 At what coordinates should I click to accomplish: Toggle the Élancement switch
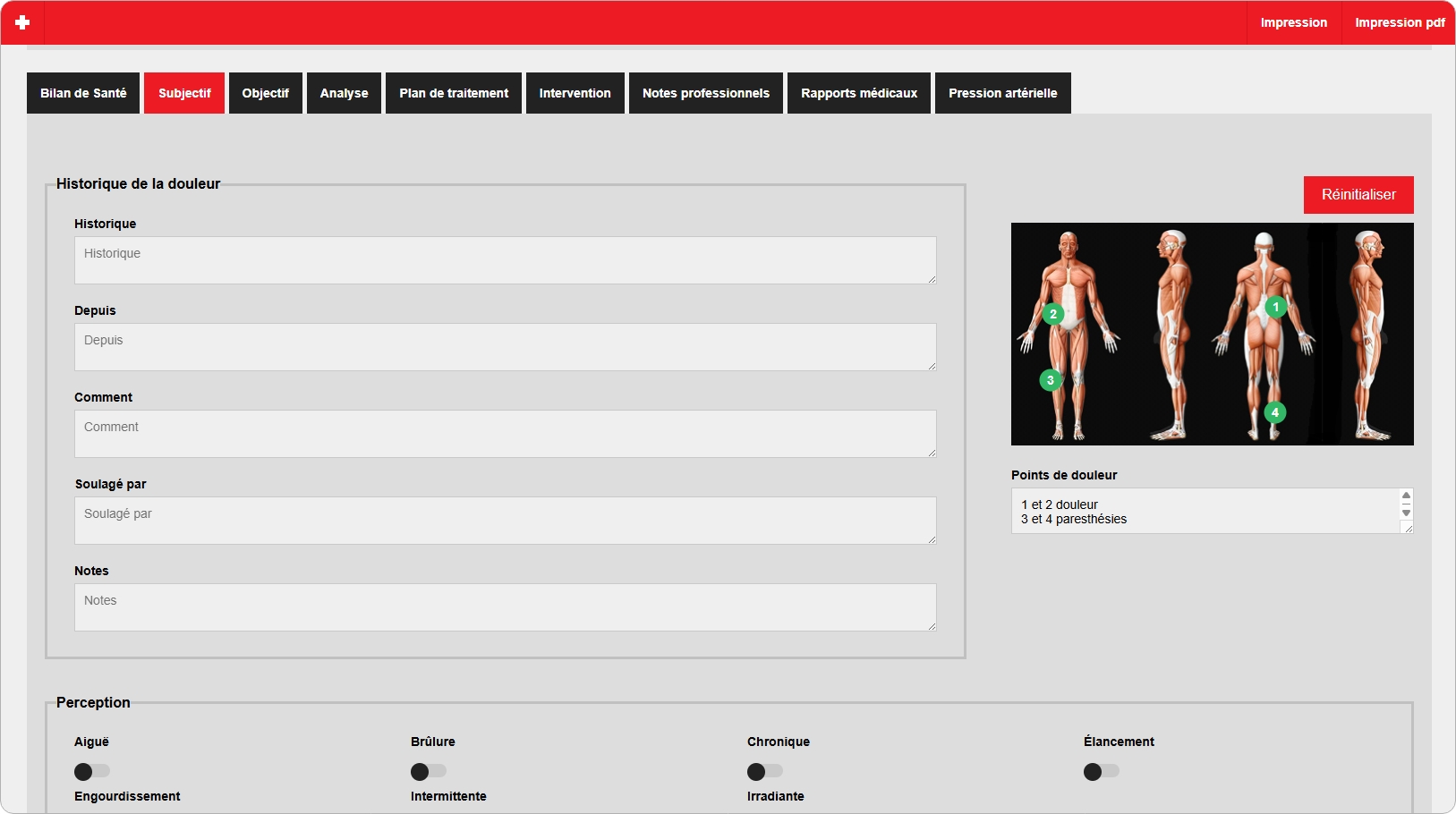1102,771
